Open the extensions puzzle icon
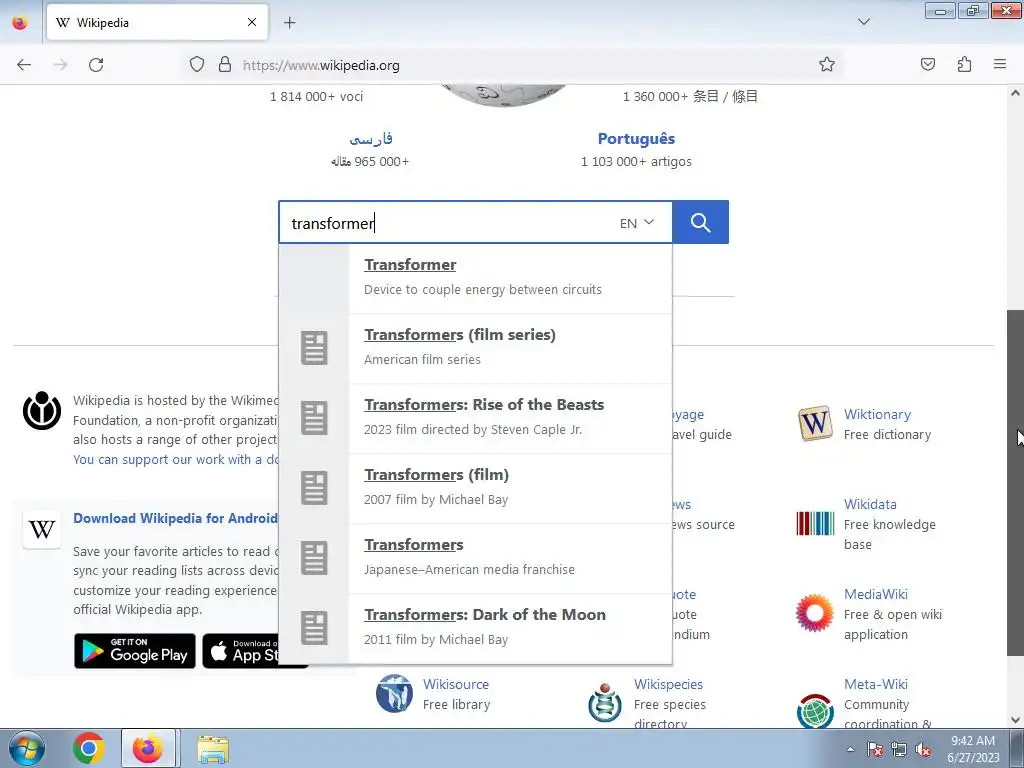The image size is (1024, 768). pos(964,64)
